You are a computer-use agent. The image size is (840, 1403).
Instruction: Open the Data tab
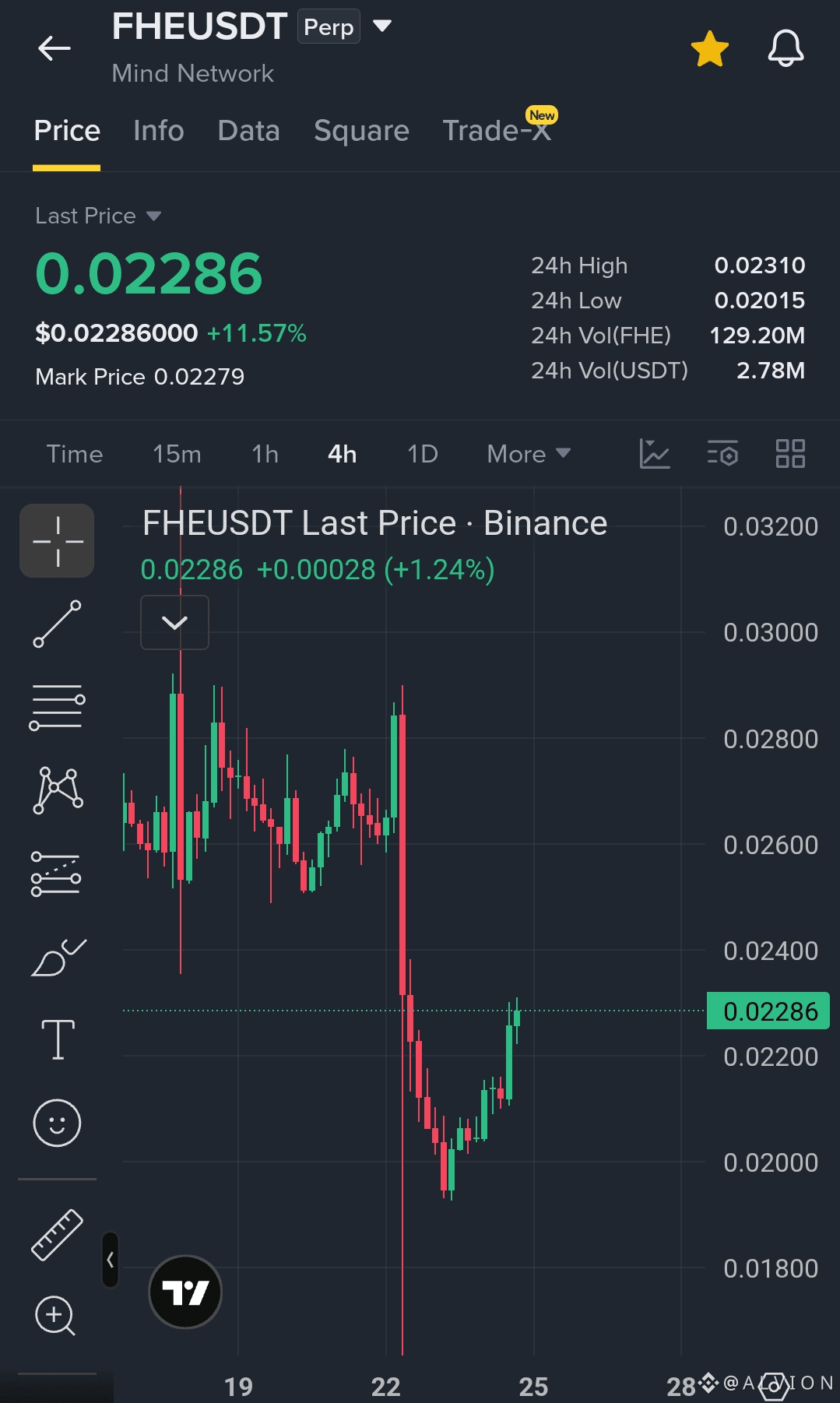(x=249, y=131)
